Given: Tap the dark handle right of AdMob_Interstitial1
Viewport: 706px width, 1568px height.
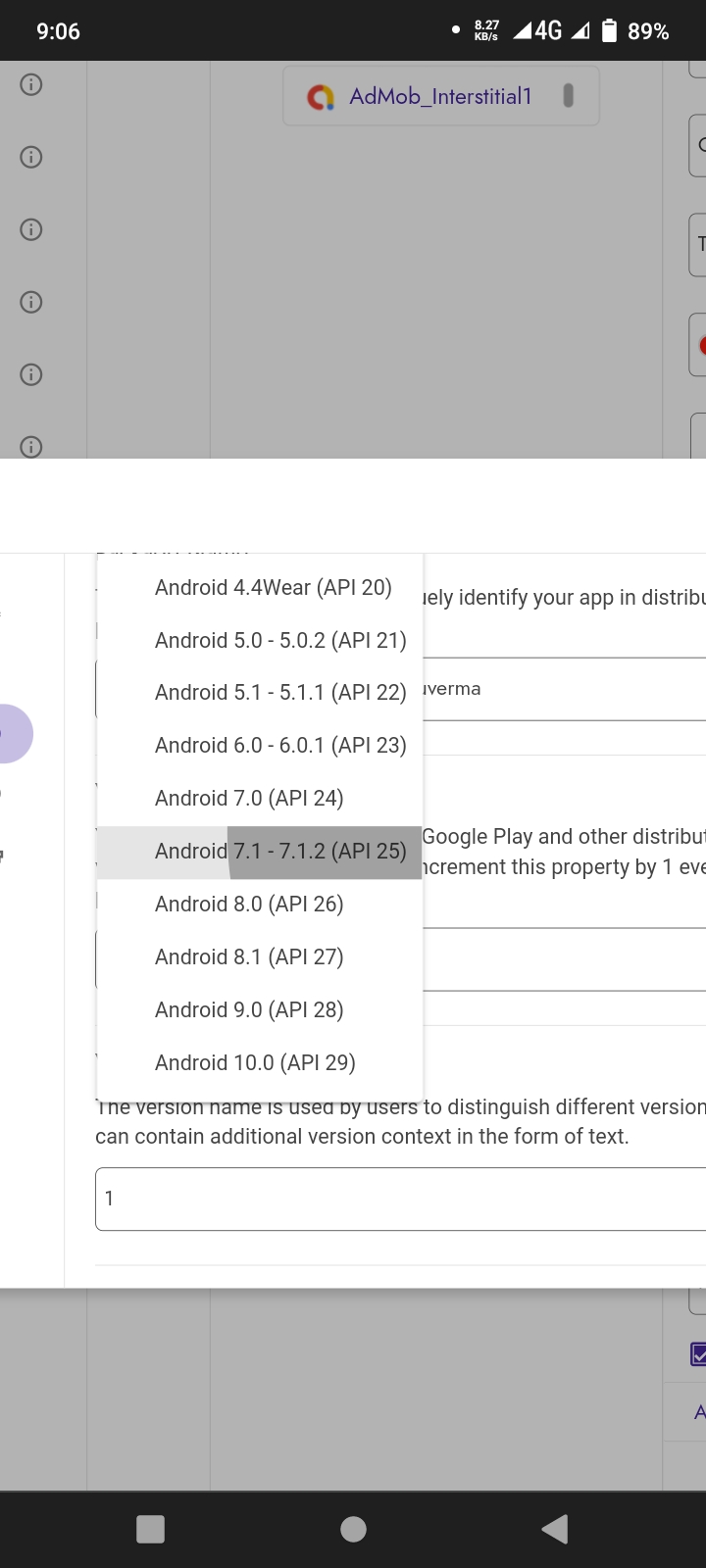Looking at the screenshot, I should pyautogui.click(x=568, y=95).
